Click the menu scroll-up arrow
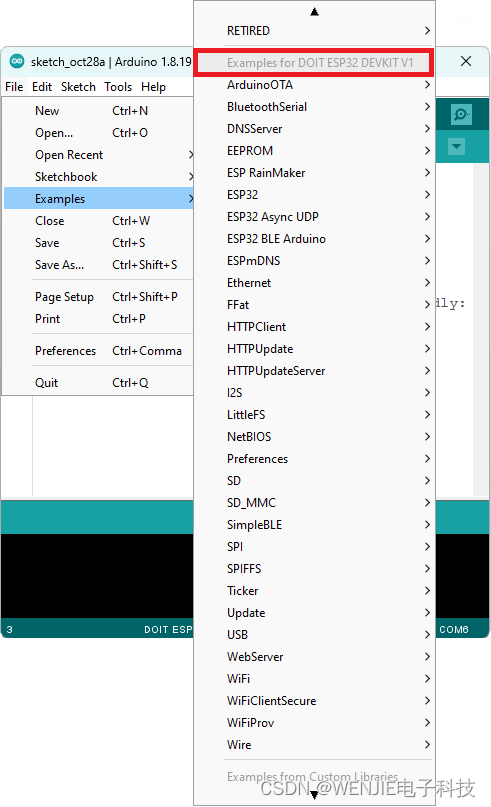491x807 pixels. (314, 11)
